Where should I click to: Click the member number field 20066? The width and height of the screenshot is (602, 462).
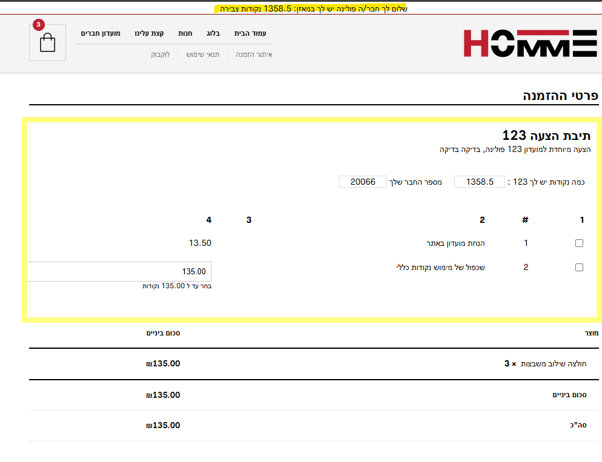point(362,182)
